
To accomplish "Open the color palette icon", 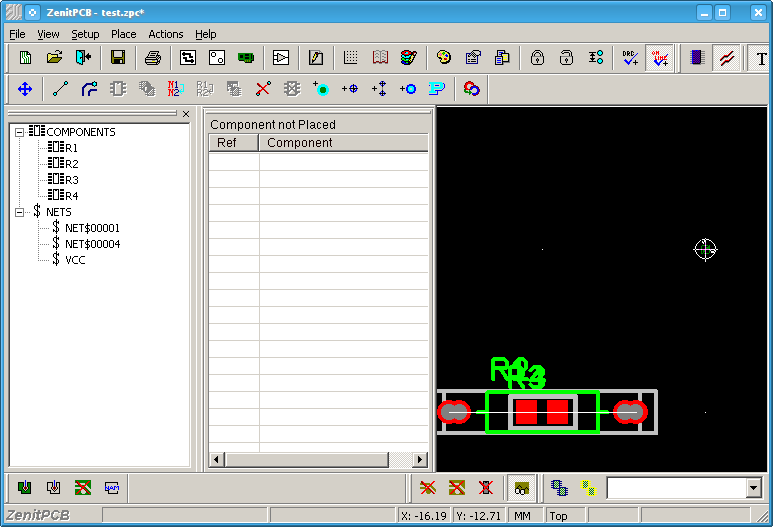I will click(x=444, y=58).
